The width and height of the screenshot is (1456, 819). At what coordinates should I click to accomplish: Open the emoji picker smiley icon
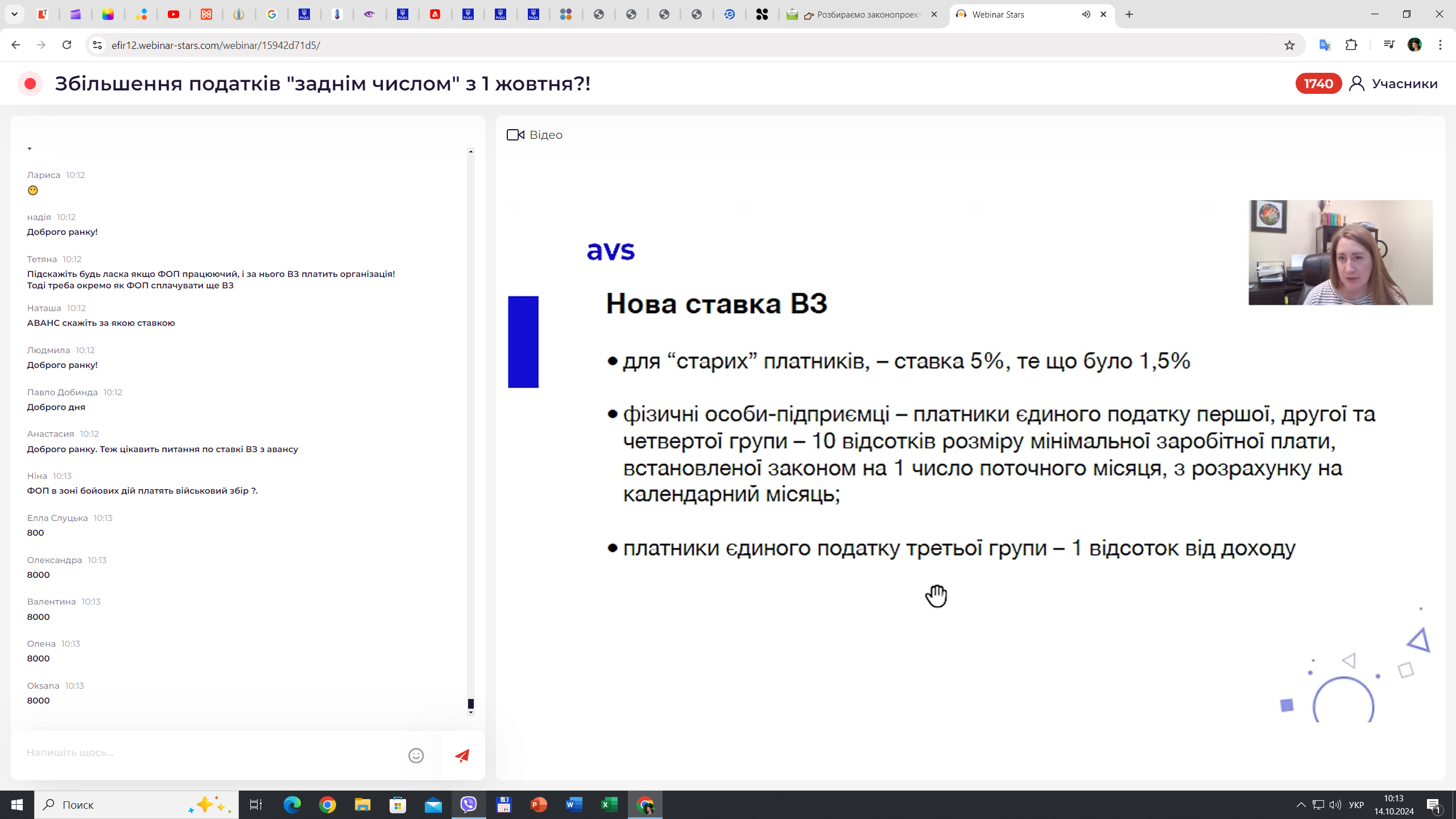point(416,755)
